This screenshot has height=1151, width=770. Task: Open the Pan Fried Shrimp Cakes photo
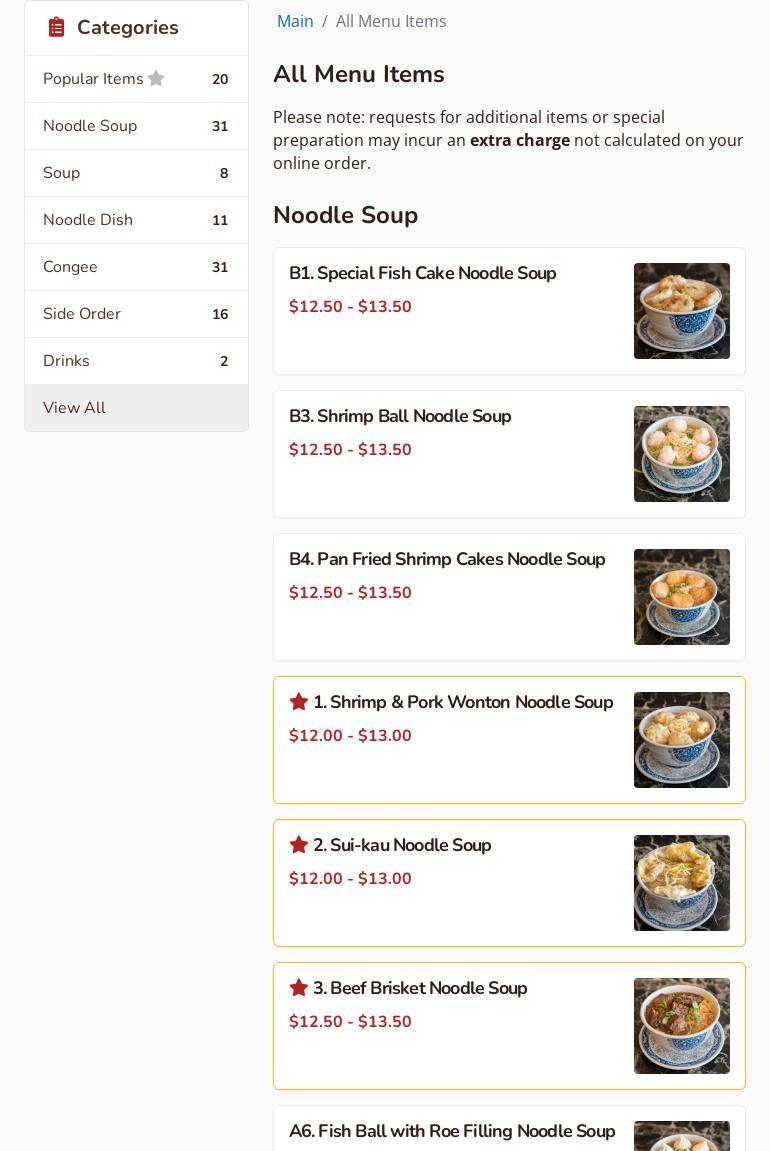(681, 597)
